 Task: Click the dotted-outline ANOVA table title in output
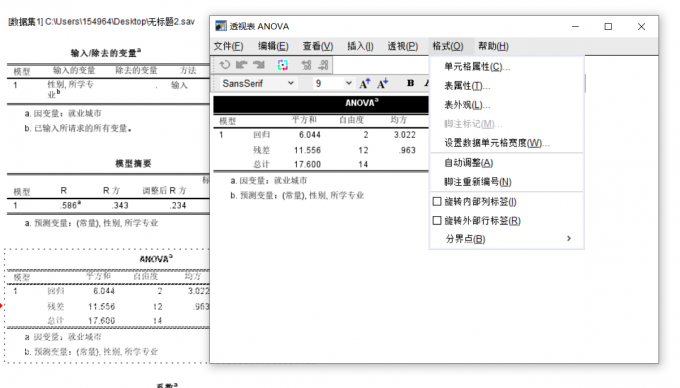click(156, 259)
